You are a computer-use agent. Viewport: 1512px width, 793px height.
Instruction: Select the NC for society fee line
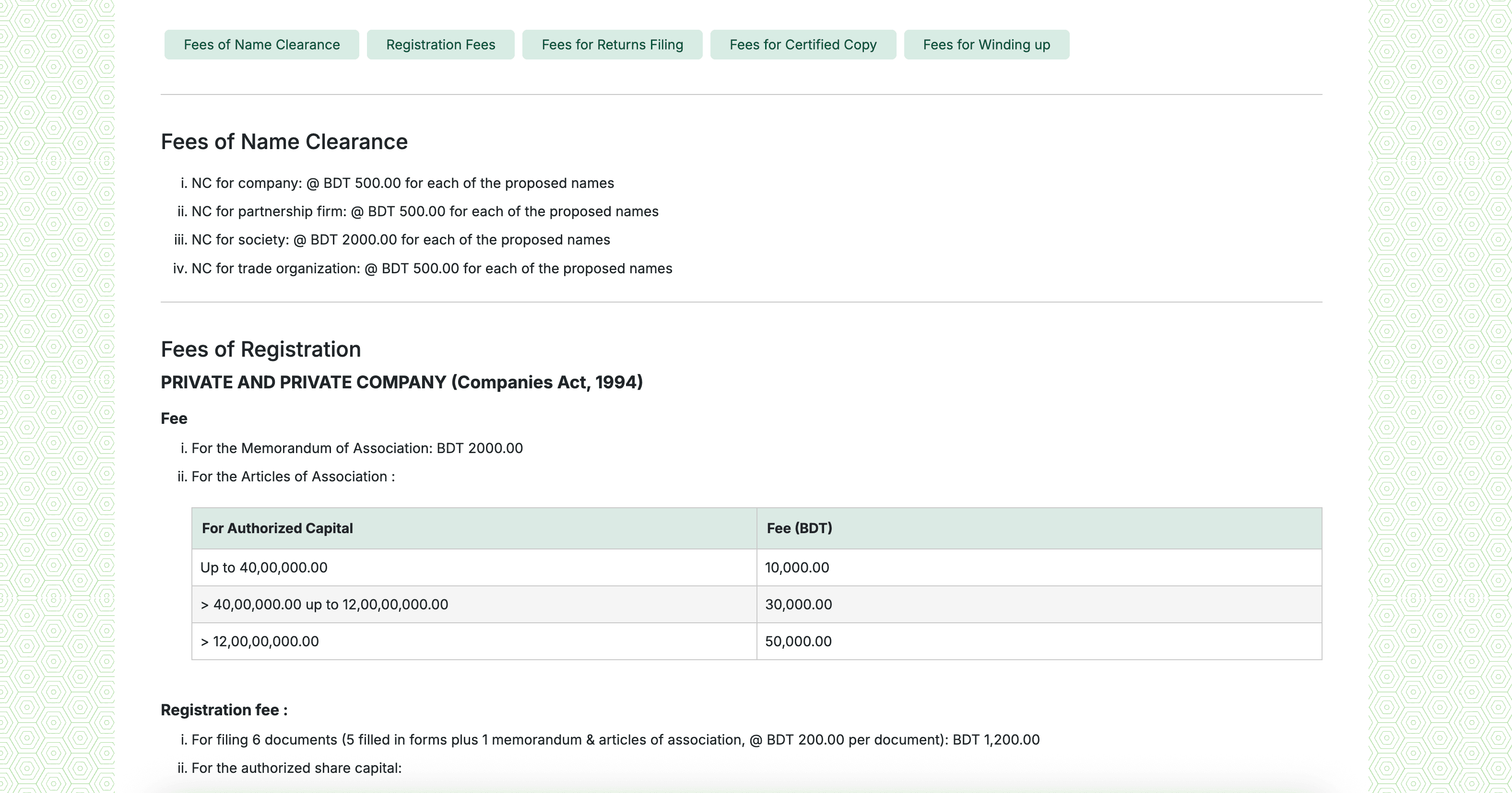point(401,239)
